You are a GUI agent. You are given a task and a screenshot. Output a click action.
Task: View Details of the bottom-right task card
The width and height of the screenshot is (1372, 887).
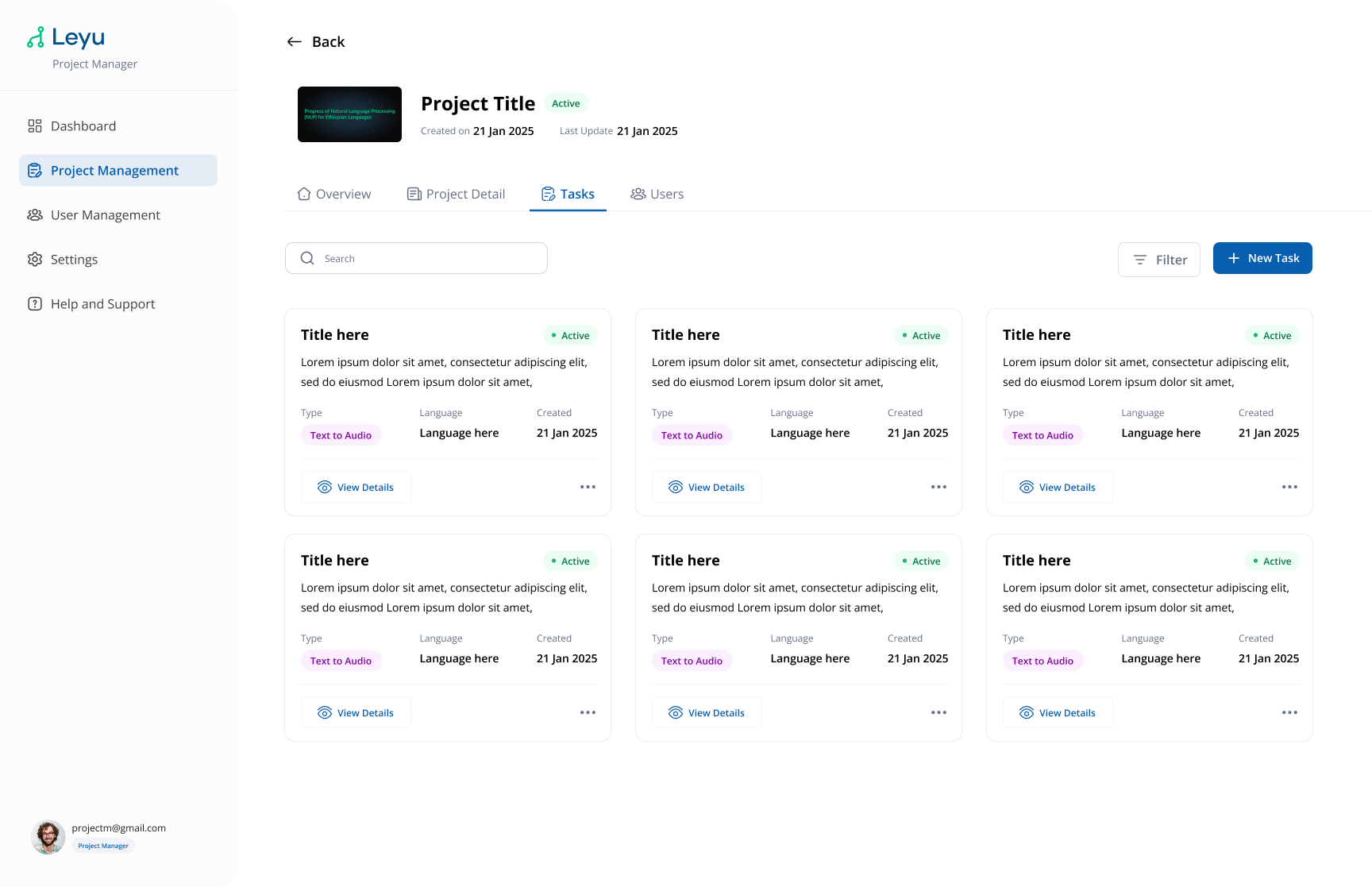tap(1058, 712)
